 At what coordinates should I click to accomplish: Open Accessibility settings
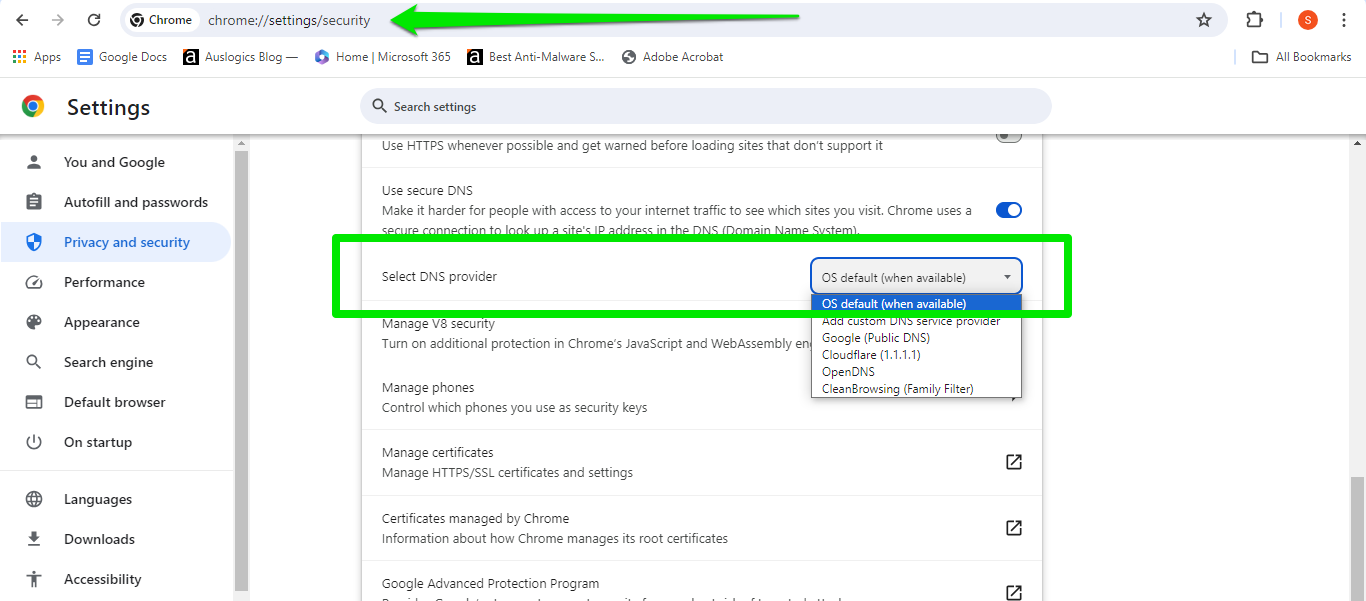tap(116, 579)
